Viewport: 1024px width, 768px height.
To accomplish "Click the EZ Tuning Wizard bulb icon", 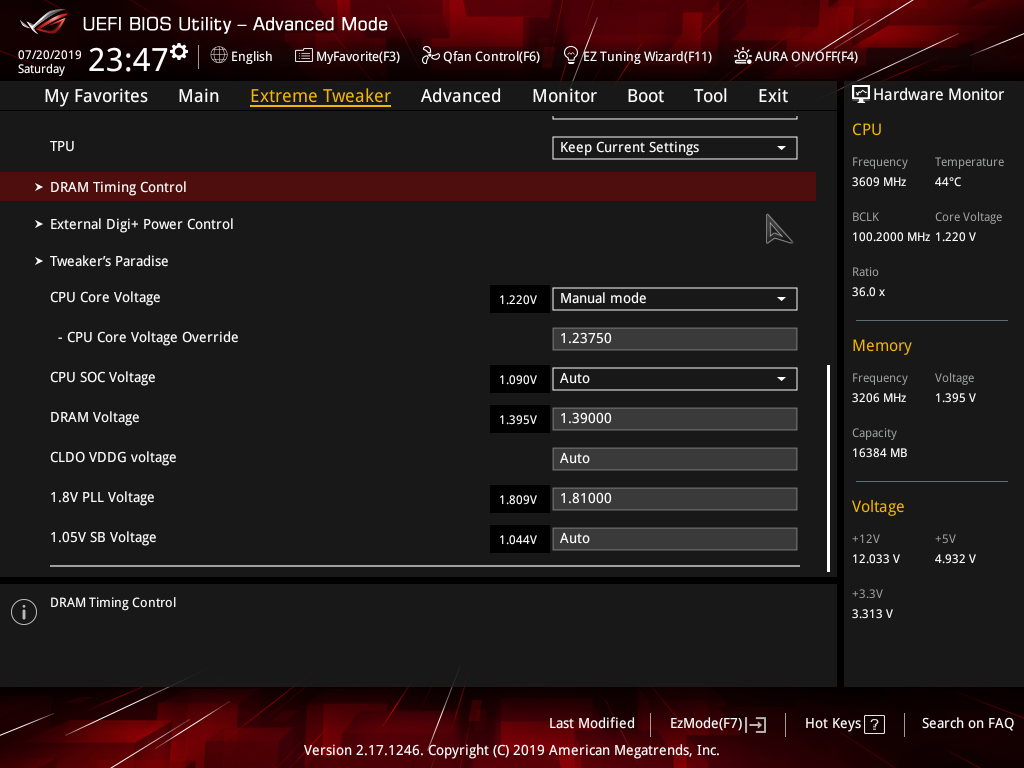I will [x=571, y=56].
